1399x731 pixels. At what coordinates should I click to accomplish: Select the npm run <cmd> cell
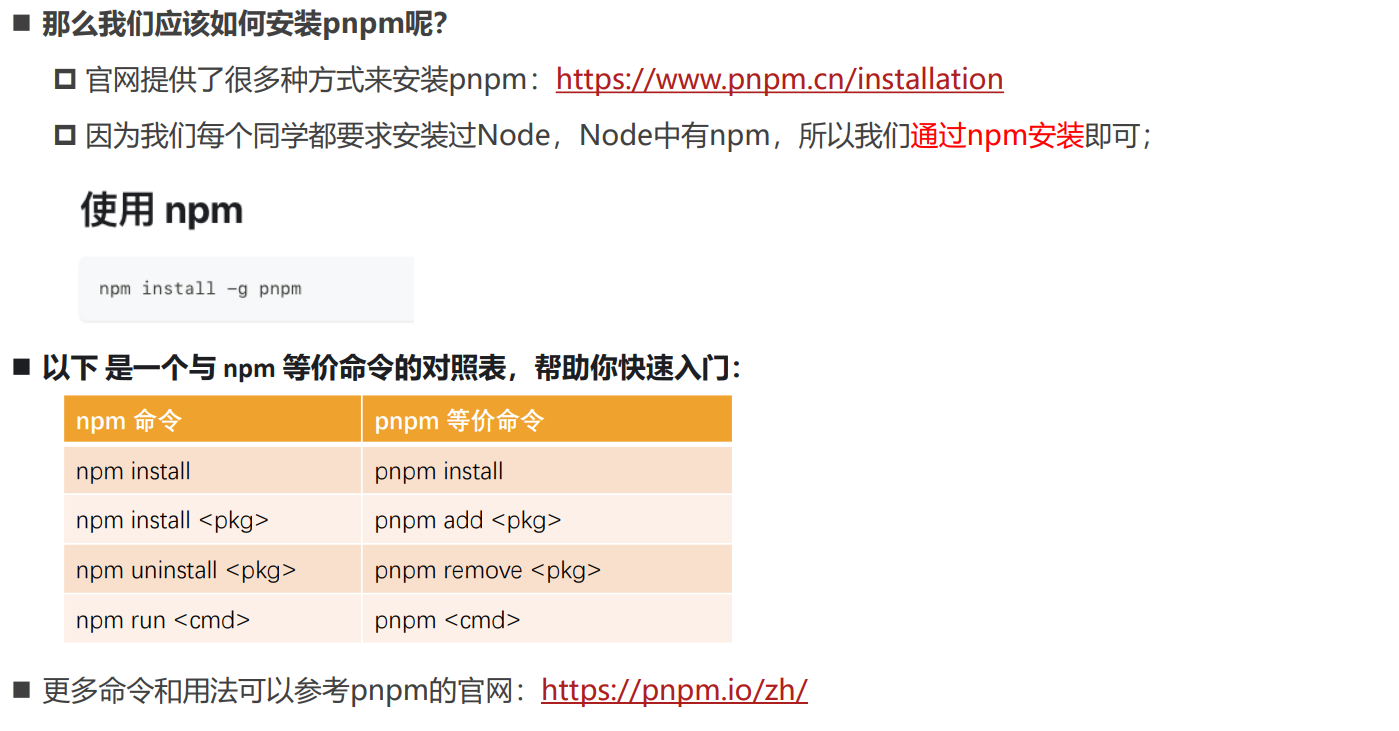click(212, 619)
